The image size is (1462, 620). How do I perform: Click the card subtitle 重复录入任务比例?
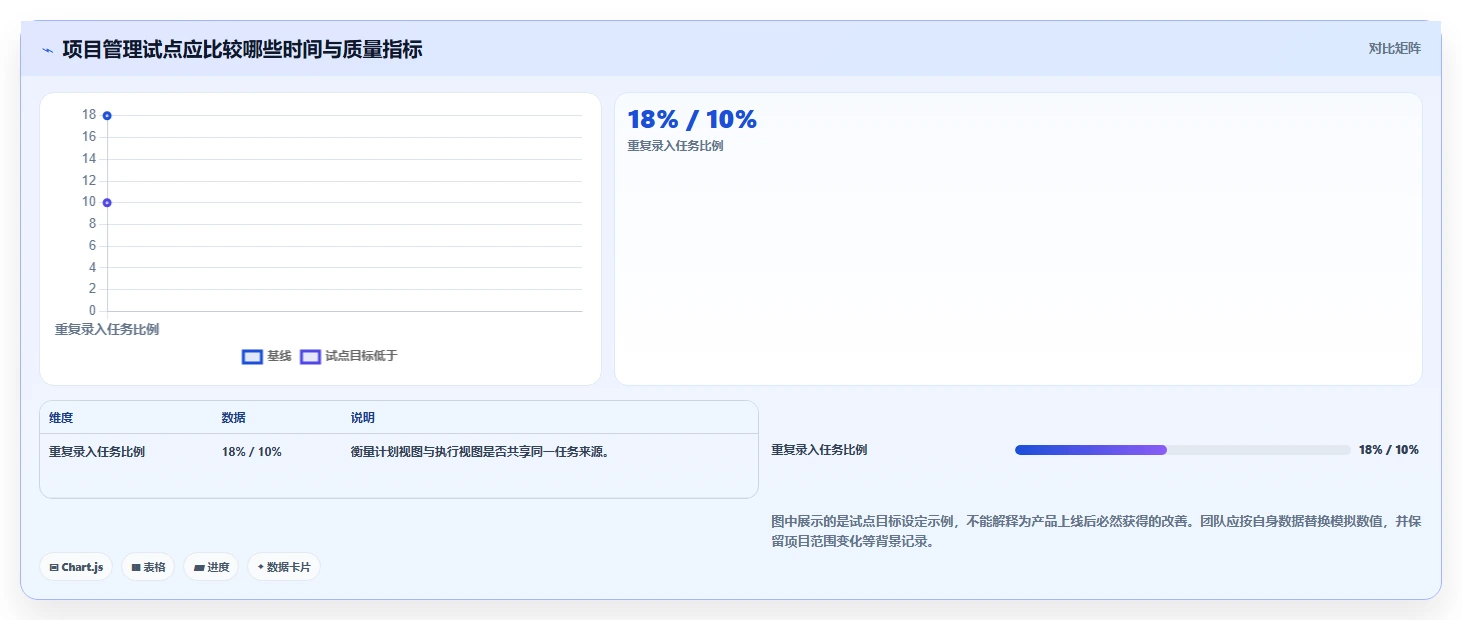click(x=675, y=146)
